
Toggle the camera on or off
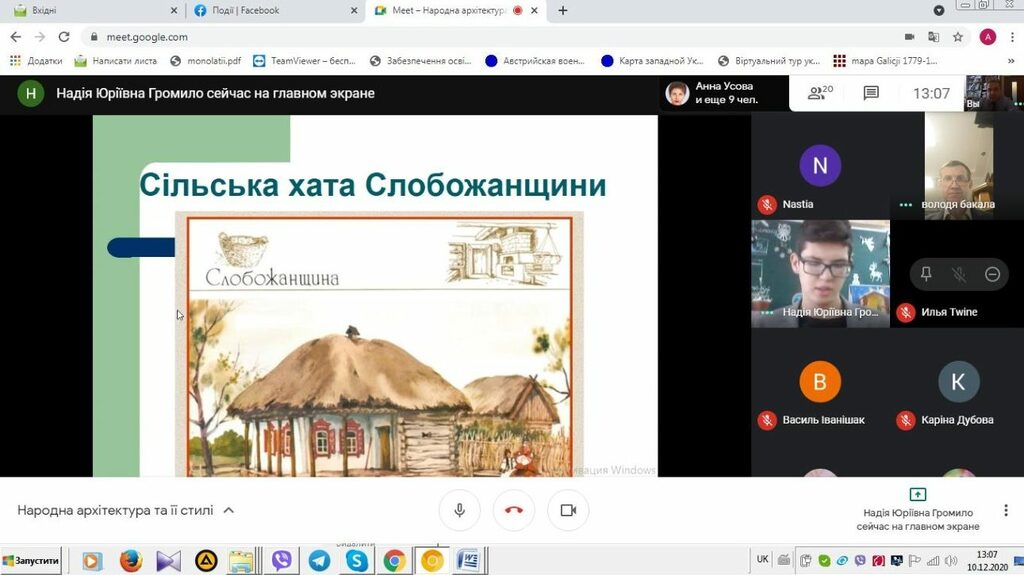pyautogui.click(x=568, y=510)
